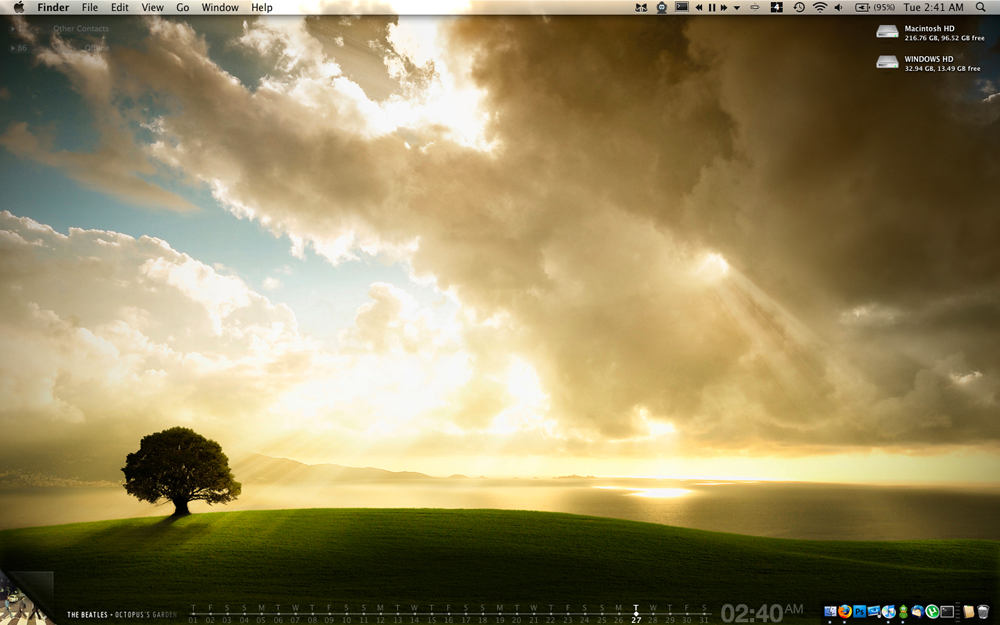Click the robot-face menu bar icon
Image resolution: width=1000 pixels, height=625 pixels.
click(662, 8)
